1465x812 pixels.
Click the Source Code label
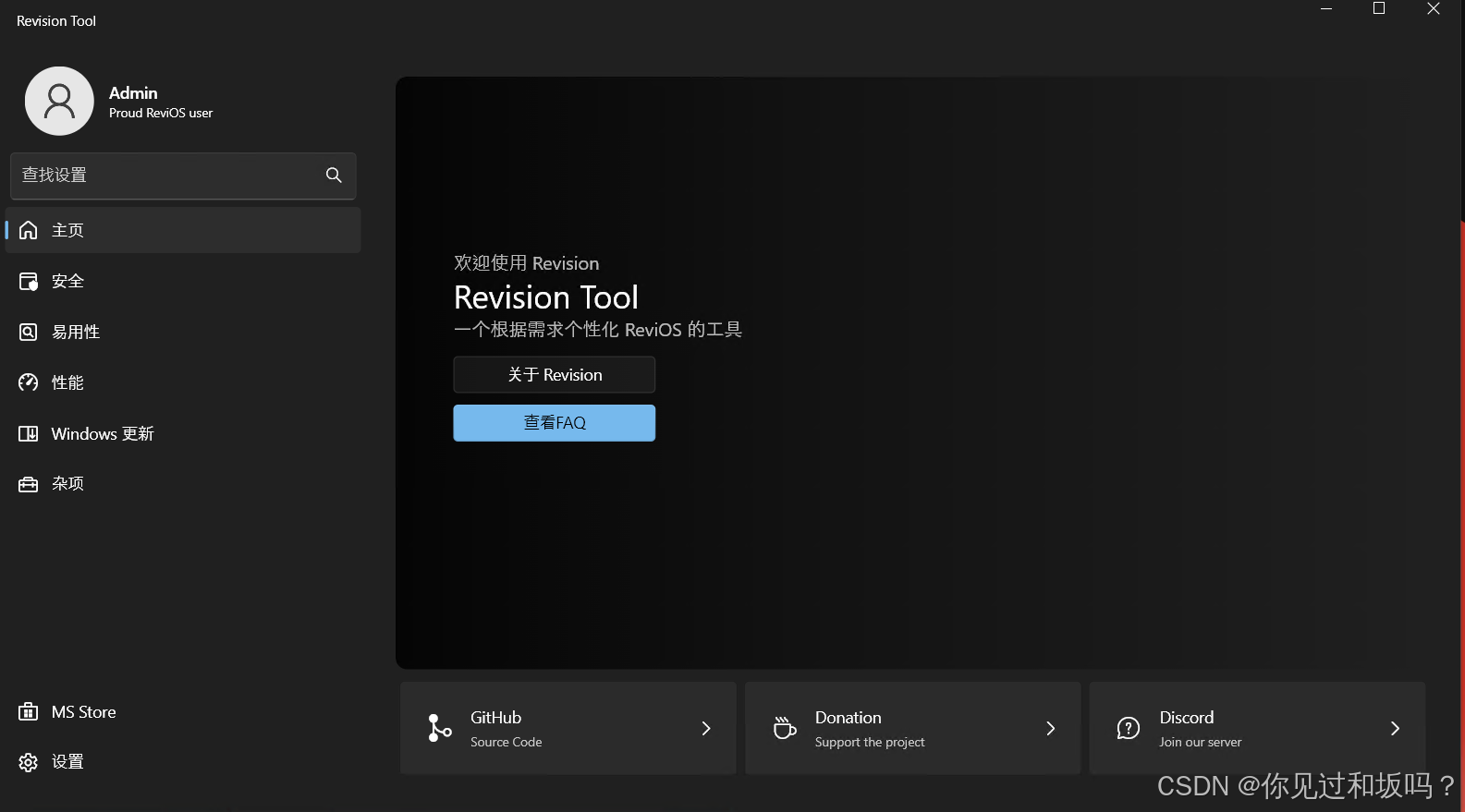[507, 742]
